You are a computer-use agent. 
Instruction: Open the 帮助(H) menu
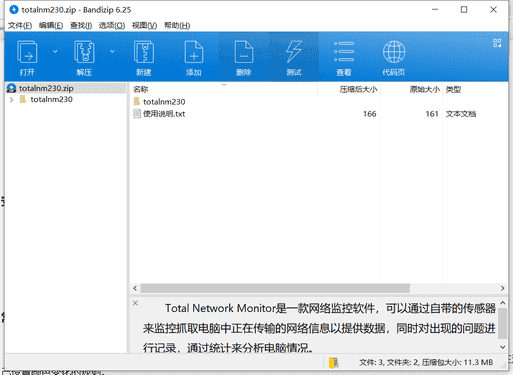click(177, 26)
